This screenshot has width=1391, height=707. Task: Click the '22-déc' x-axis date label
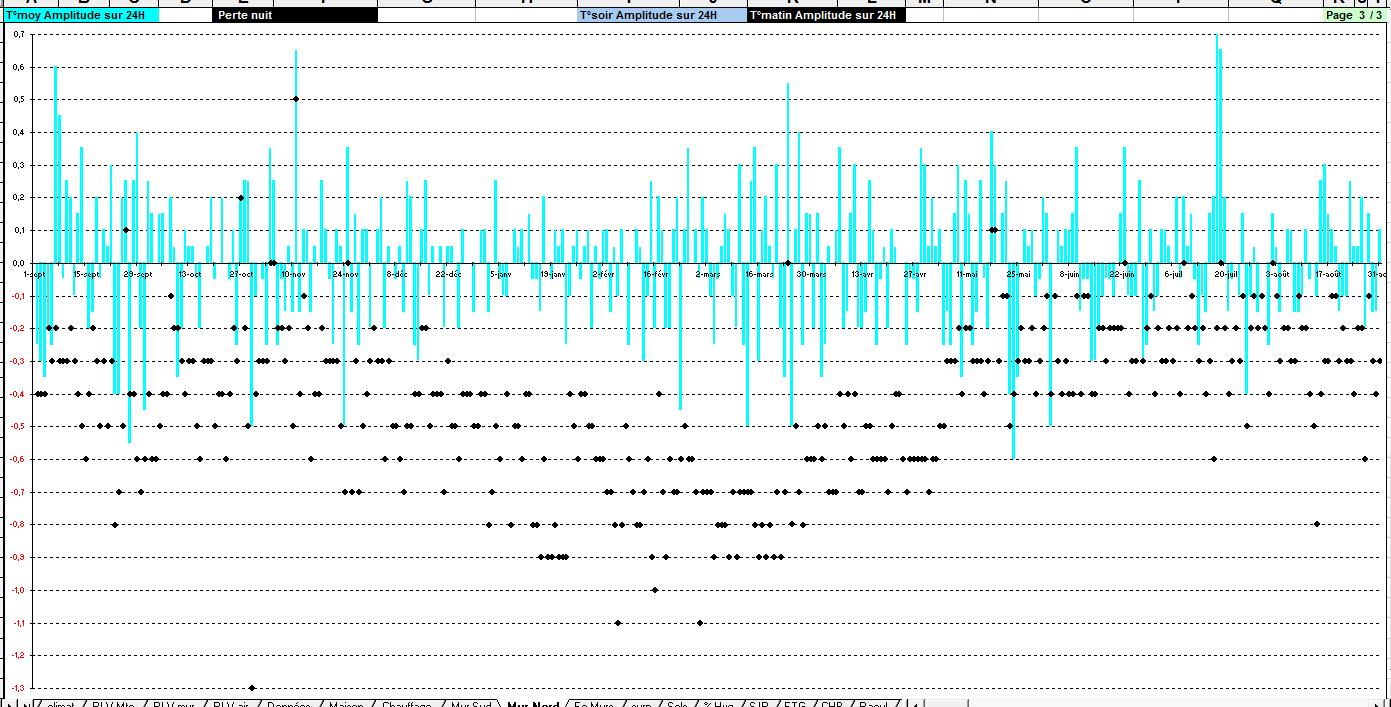[x=449, y=273]
